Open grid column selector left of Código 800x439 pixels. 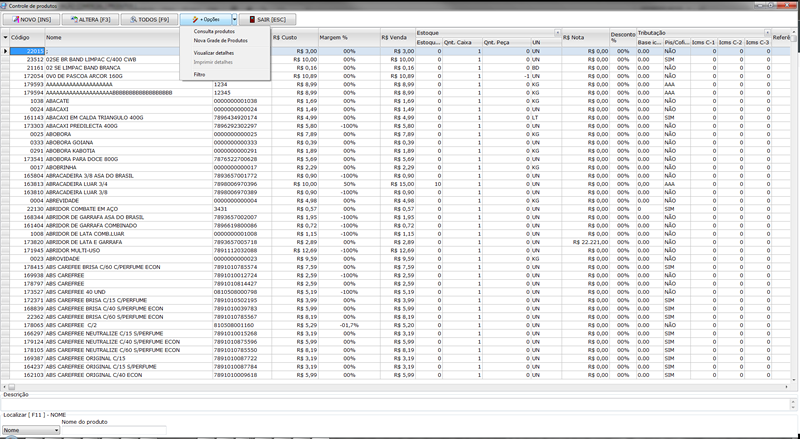(x=4, y=37)
